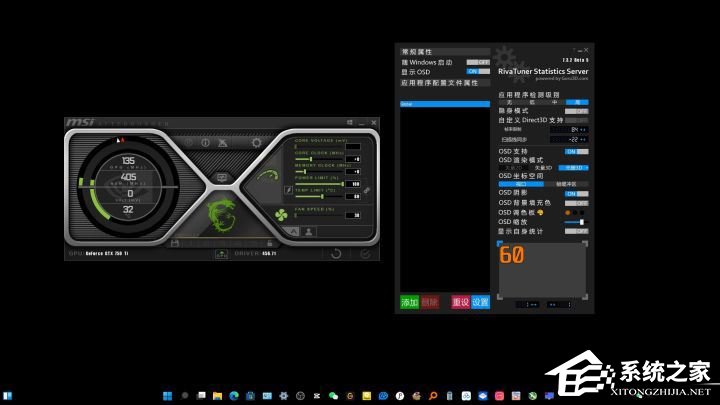
Task: Click the orange 60 OSD preview text
Action: pos(512,255)
